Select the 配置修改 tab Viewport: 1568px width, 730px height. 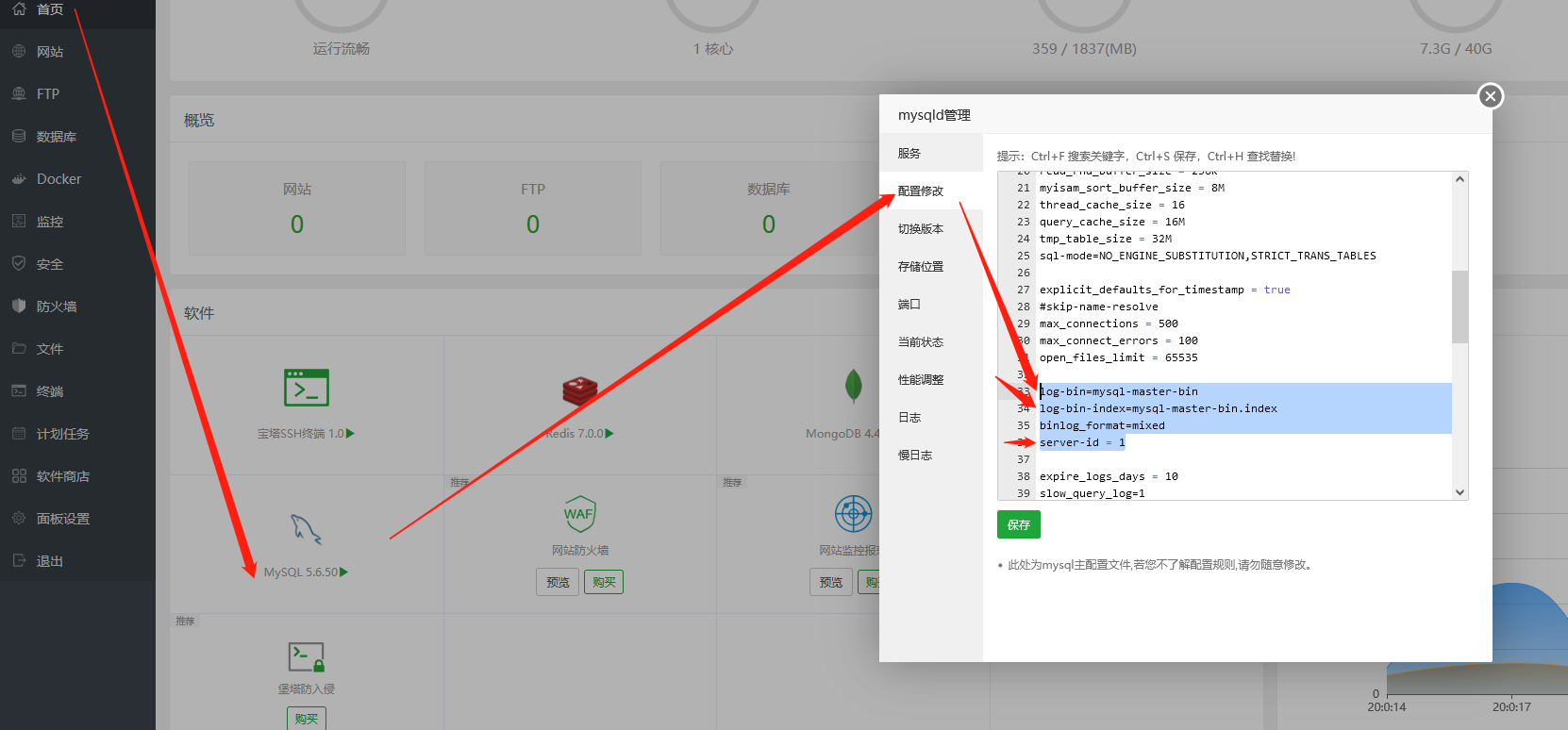click(931, 191)
